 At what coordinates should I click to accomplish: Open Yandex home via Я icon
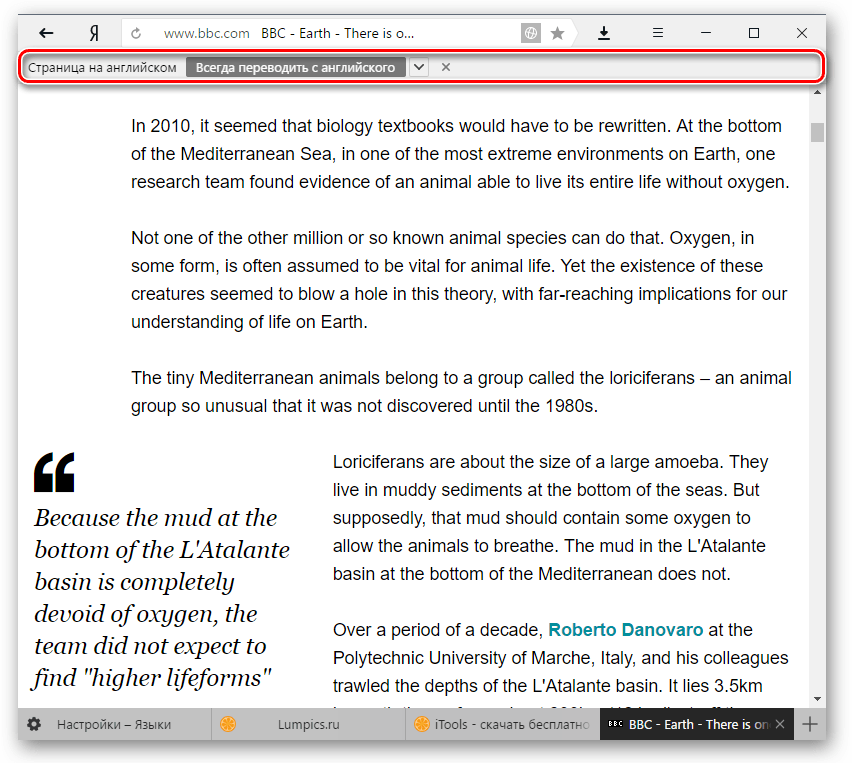tap(94, 34)
